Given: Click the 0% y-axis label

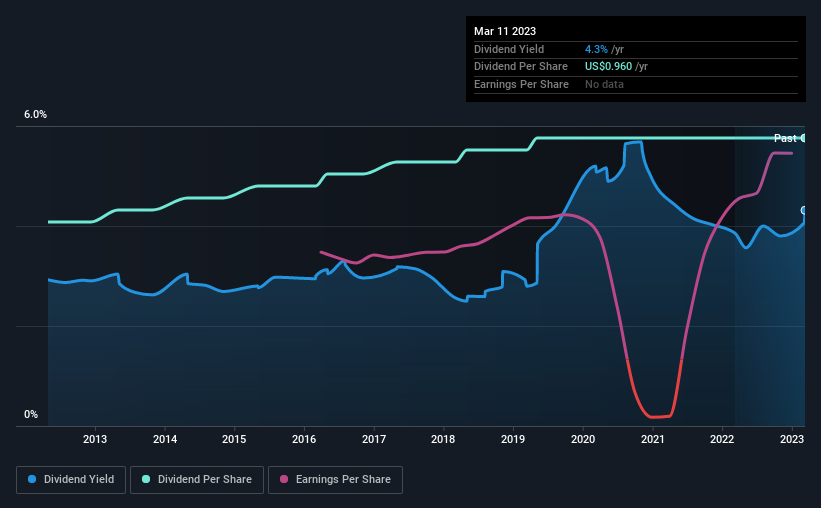Looking at the screenshot, I should click(31, 414).
